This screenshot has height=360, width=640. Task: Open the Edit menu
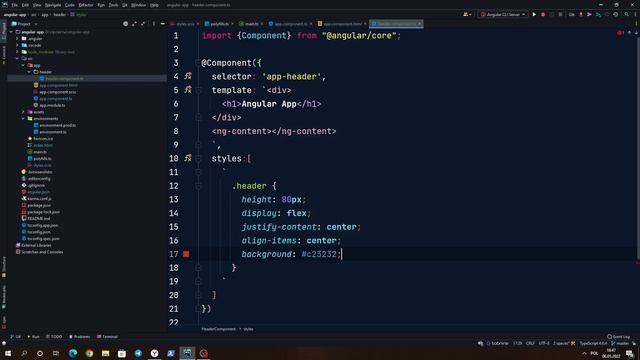tap(25, 5)
